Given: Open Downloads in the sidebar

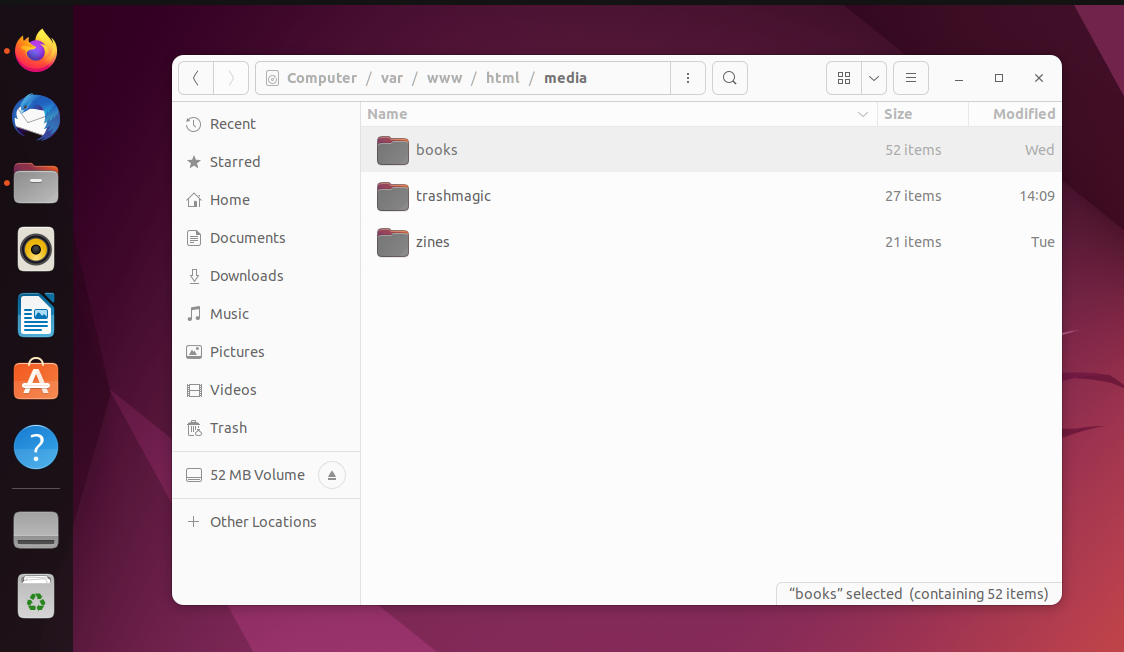Looking at the screenshot, I should tap(266, 276).
